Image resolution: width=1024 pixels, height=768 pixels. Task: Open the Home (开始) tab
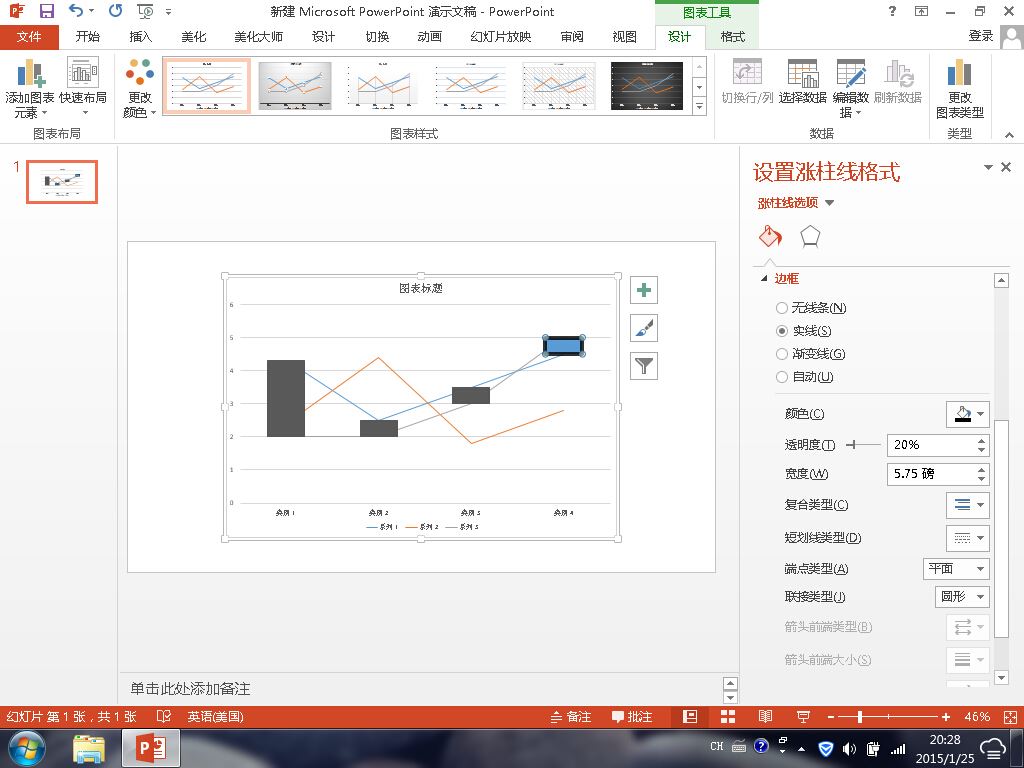pyautogui.click(x=88, y=37)
